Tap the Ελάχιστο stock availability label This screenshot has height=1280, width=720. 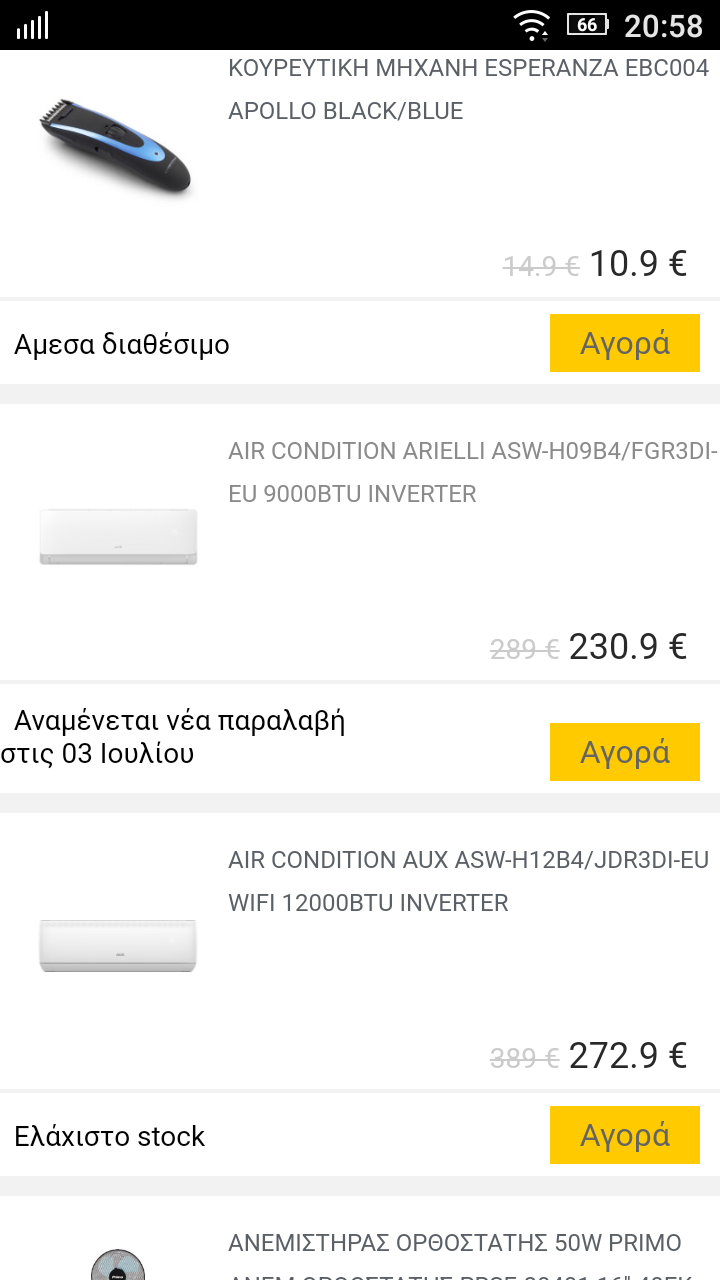(x=110, y=1136)
